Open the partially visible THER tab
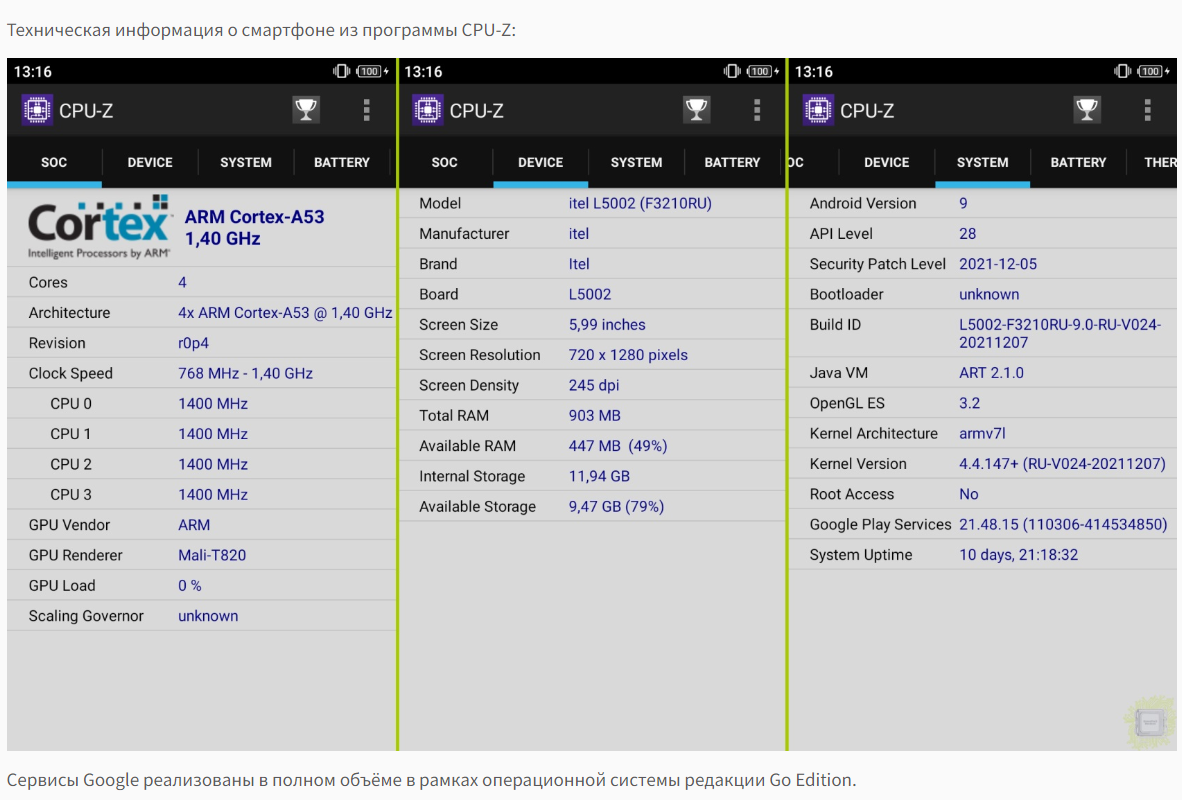Screen dimensions: 1182x800 (1159, 162)
